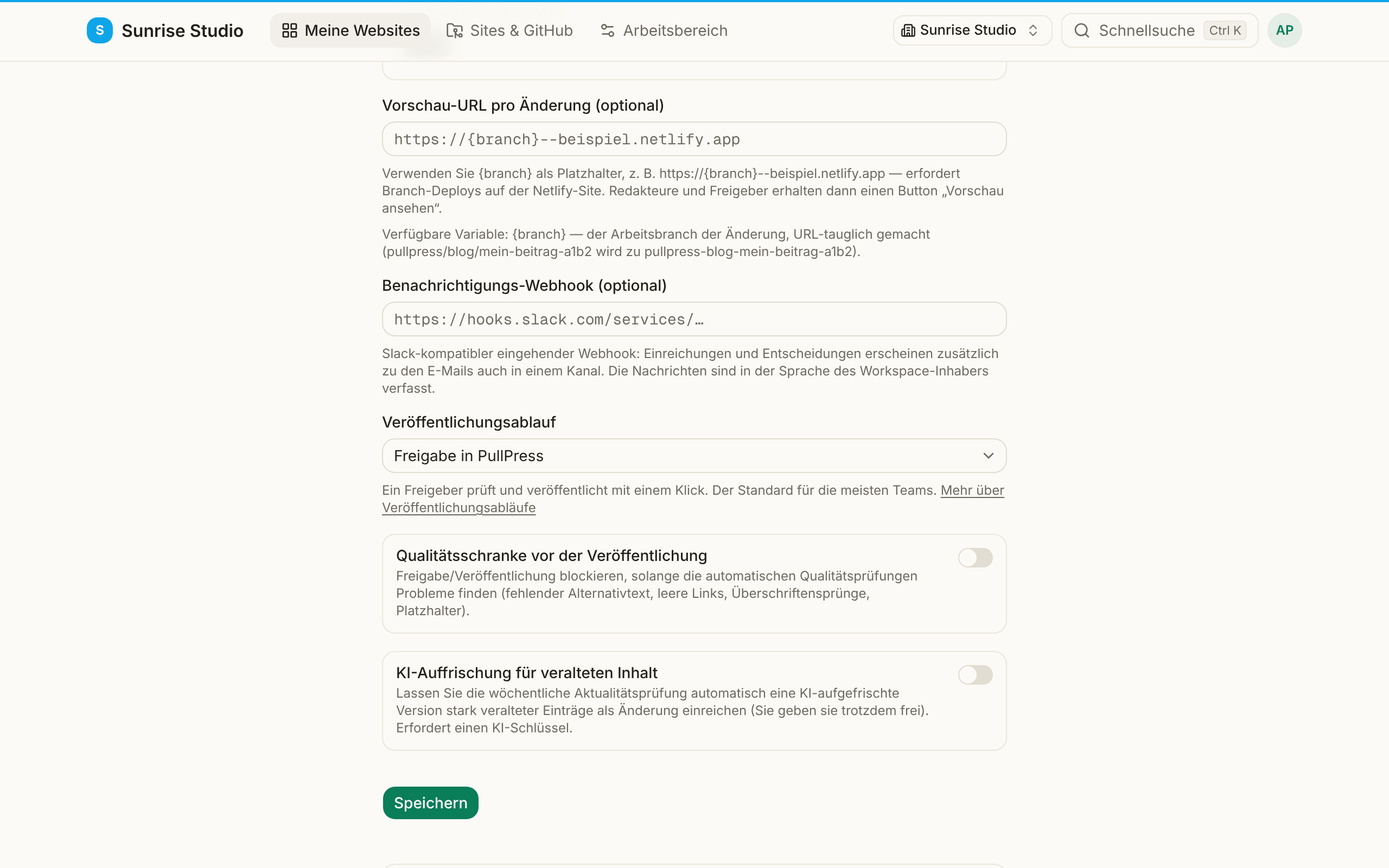
Task: Click the Ctrl K shortcut badge
Action: tap(1225, 30)
